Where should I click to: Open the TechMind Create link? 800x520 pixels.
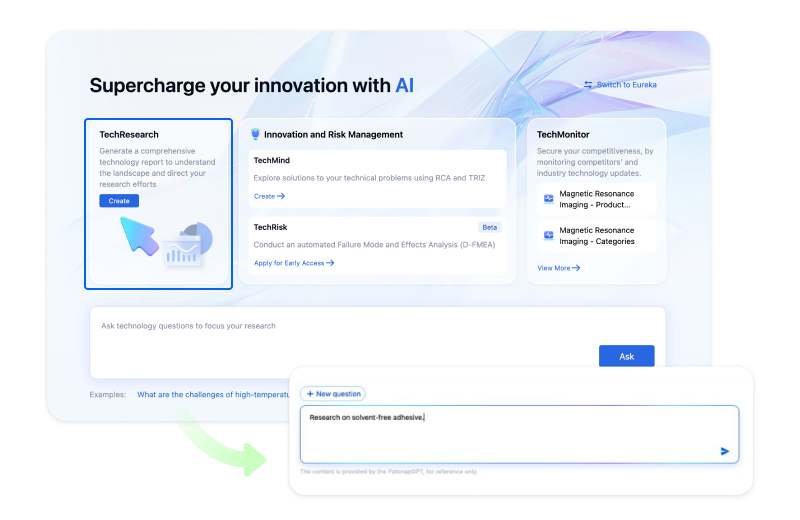click(269, 196)
